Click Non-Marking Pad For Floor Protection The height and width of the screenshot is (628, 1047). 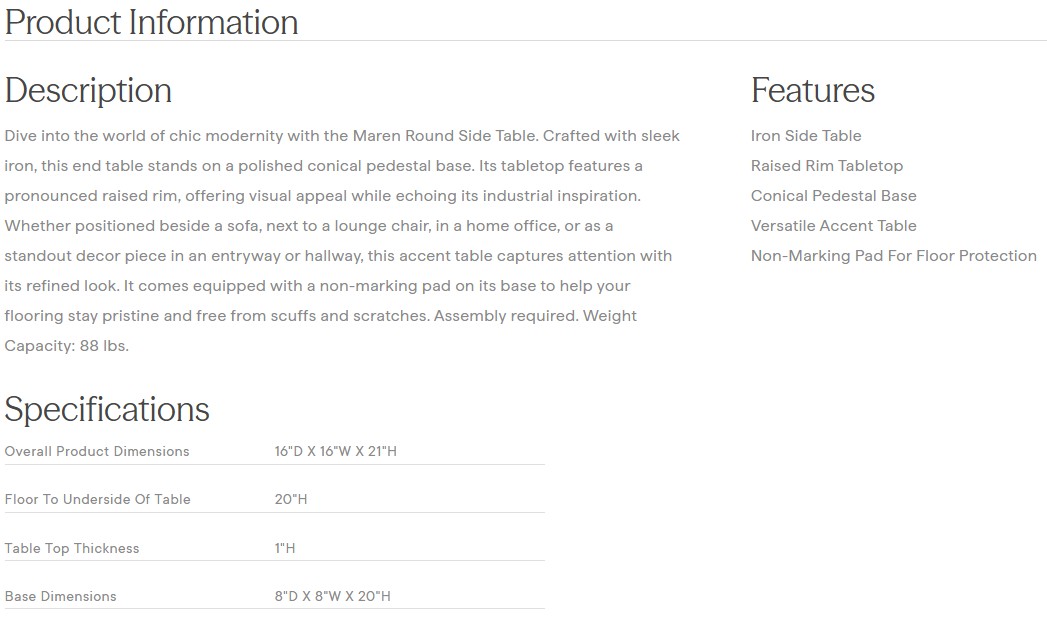893,256
